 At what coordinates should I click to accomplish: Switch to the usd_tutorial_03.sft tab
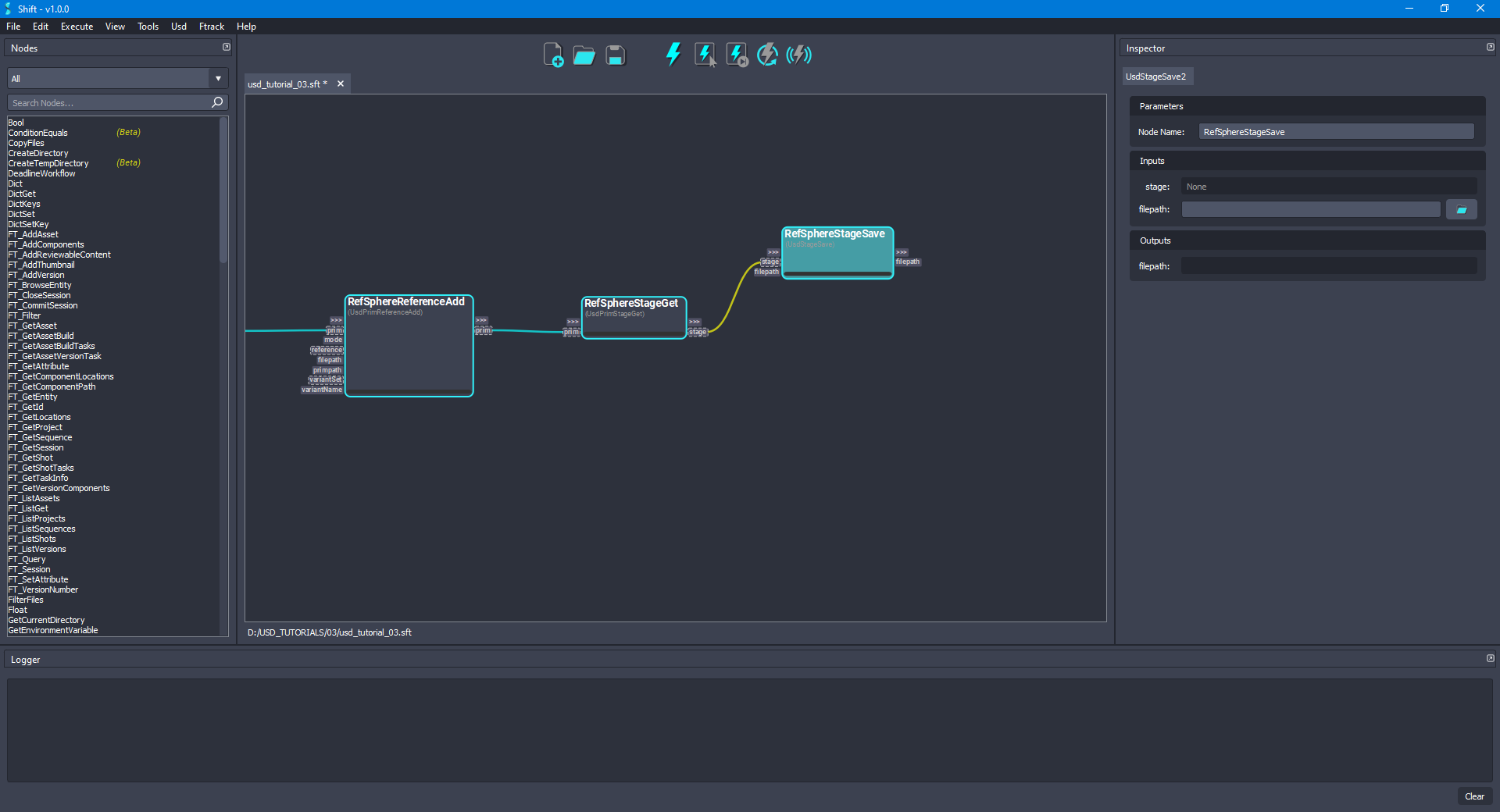286,84
